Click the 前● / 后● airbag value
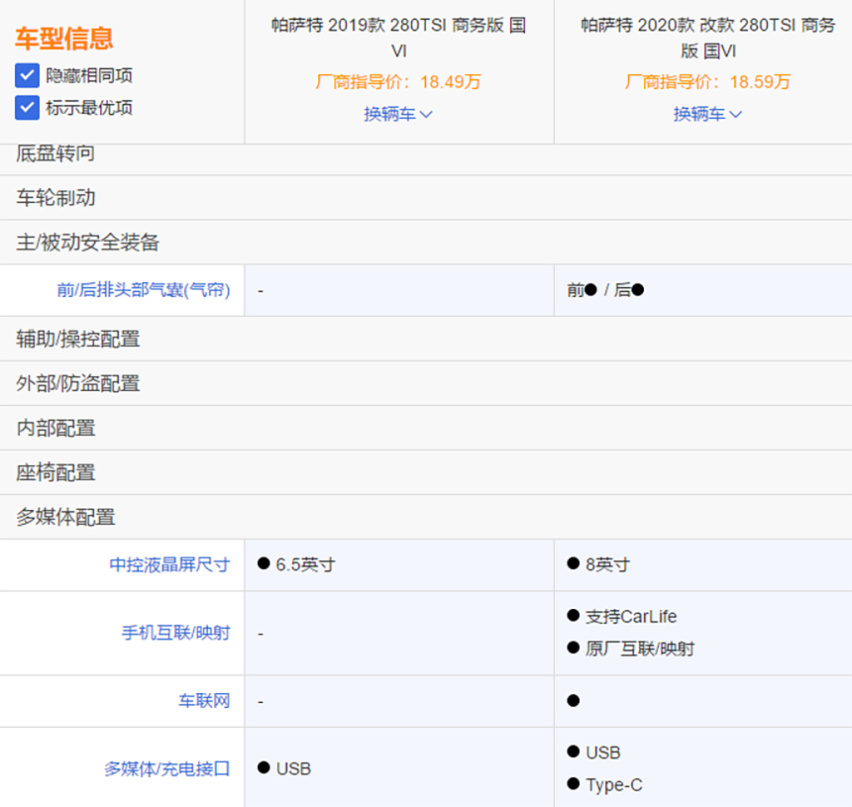 point(605,290)
